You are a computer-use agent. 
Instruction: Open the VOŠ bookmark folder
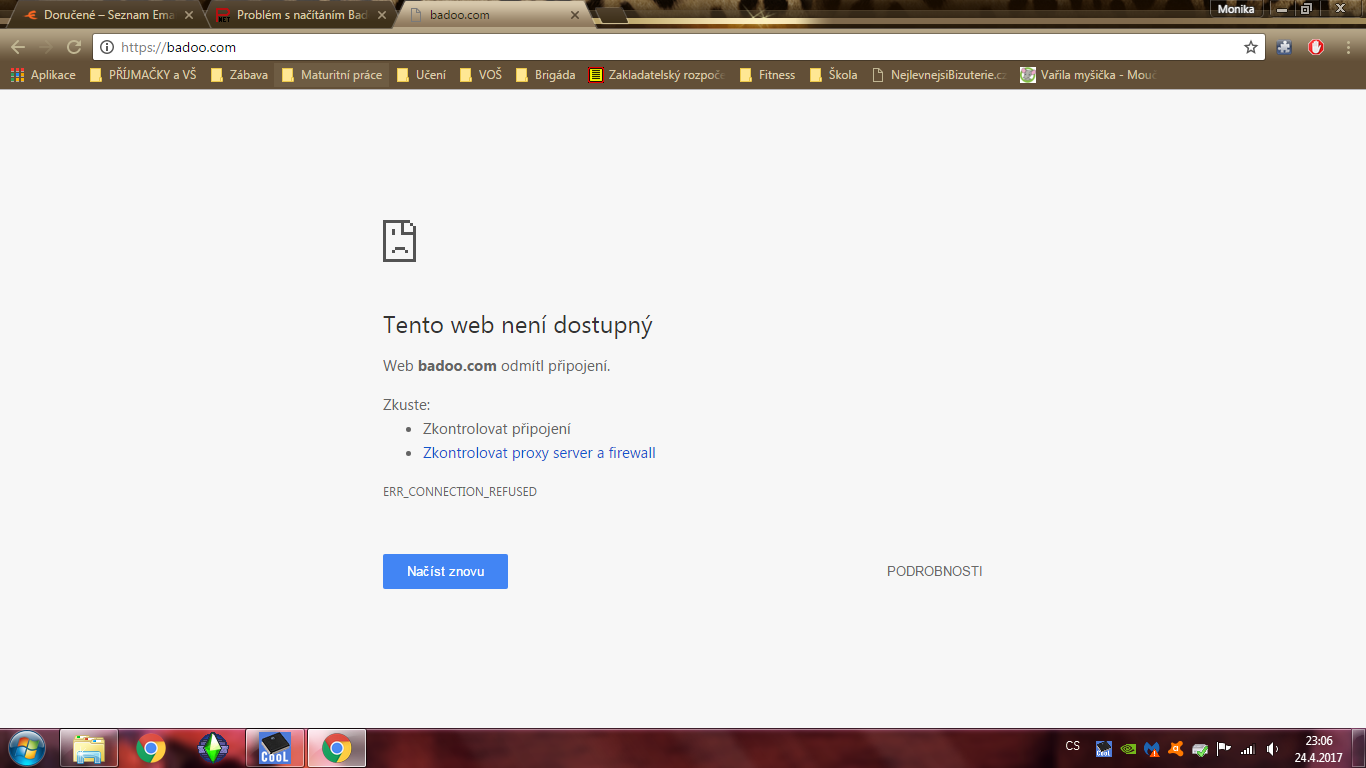pos(481,75)
